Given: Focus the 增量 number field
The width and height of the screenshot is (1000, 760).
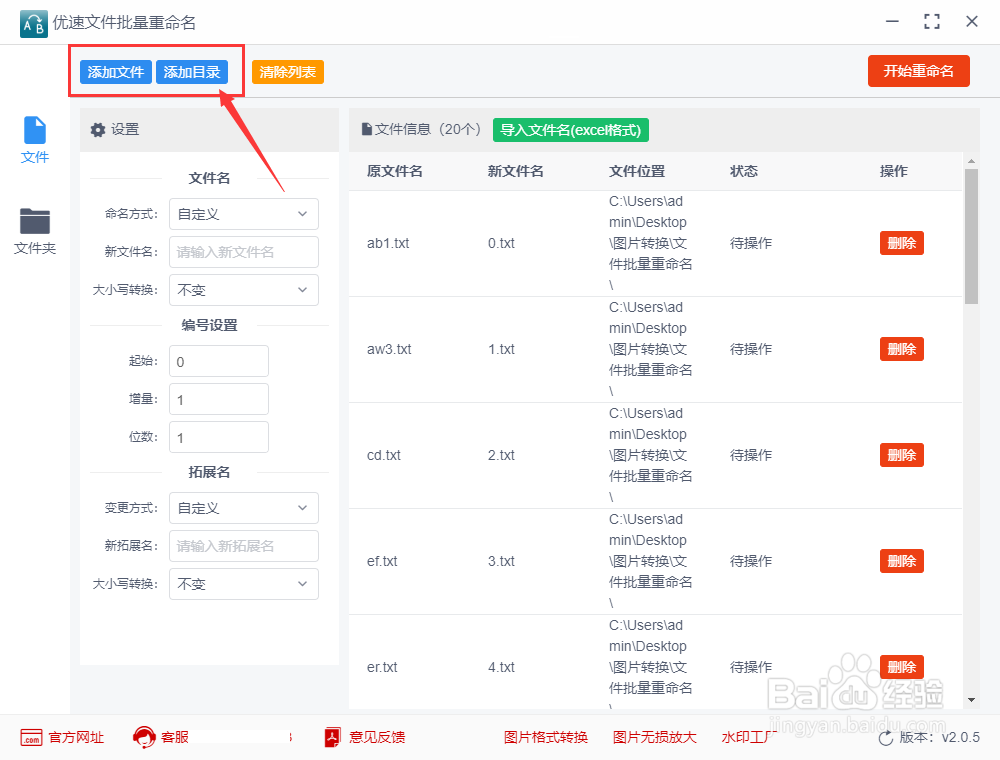Looking at the screenshot, I should 219,399.
